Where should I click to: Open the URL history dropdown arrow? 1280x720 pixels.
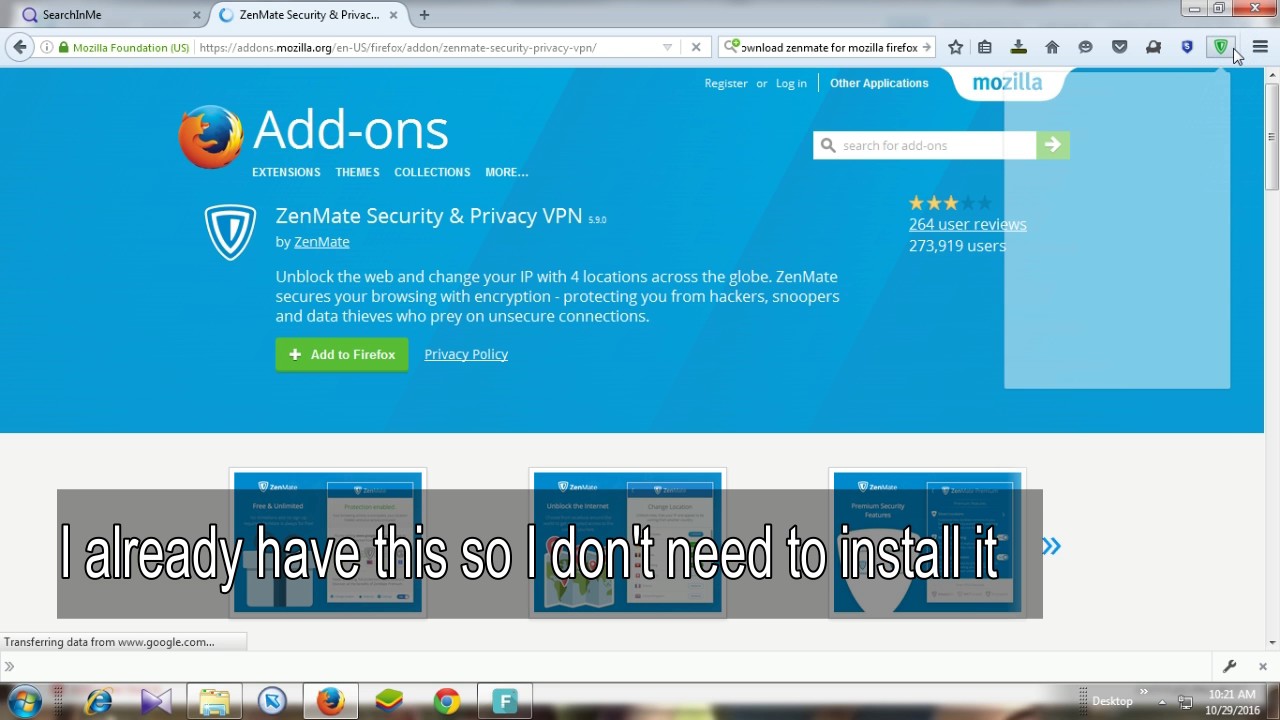click(667, 47)
